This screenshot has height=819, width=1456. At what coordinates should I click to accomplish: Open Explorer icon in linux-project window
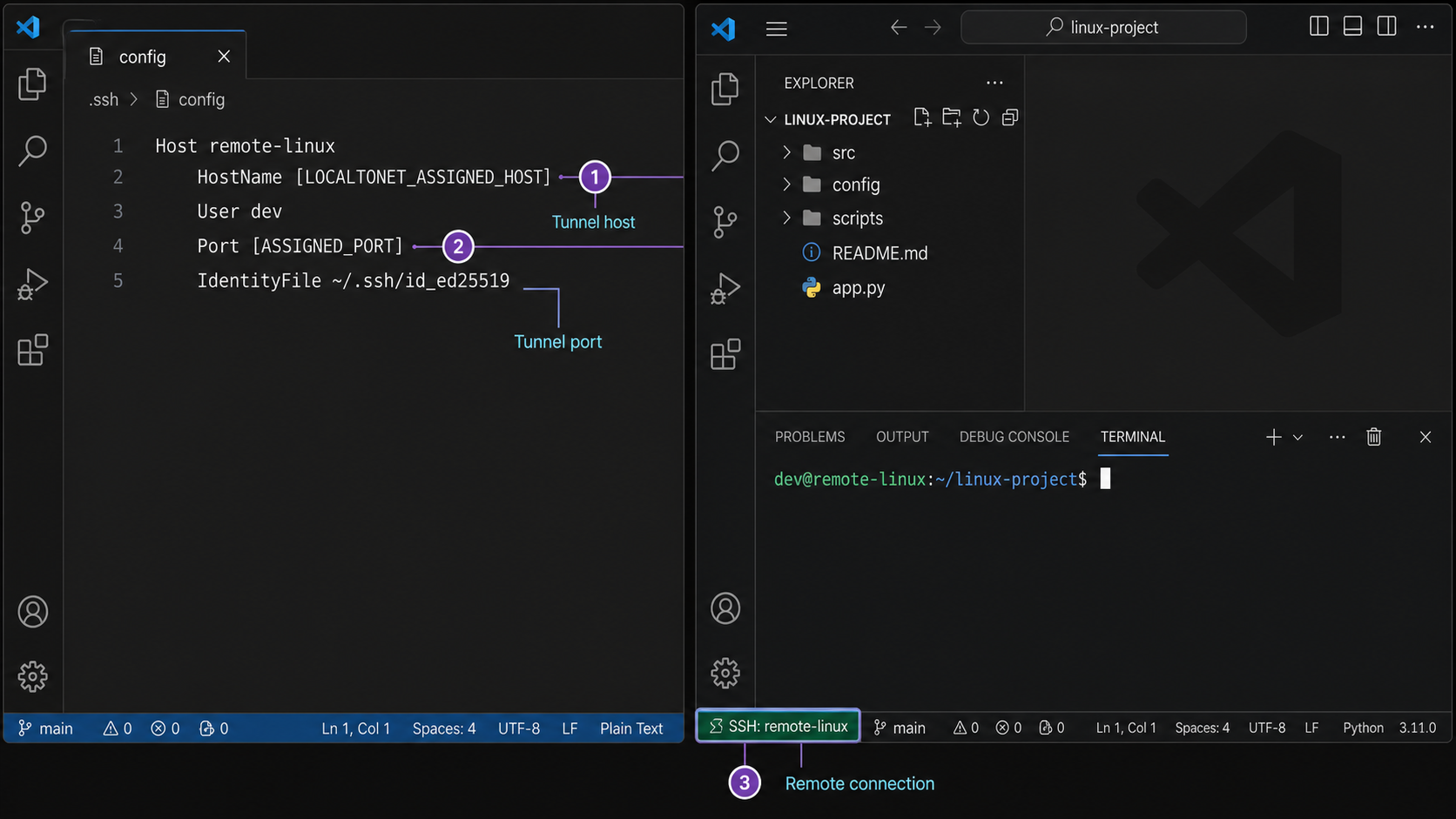tap(725, 89)
